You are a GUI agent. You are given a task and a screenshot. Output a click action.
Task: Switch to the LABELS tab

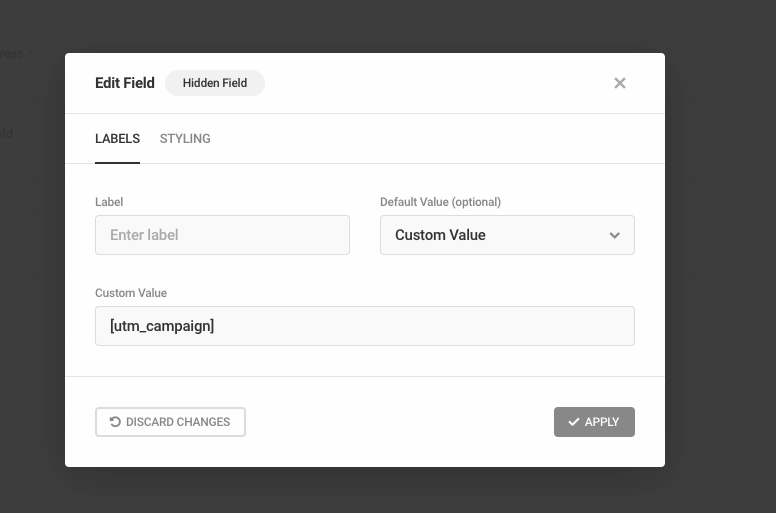click(117, 139)
